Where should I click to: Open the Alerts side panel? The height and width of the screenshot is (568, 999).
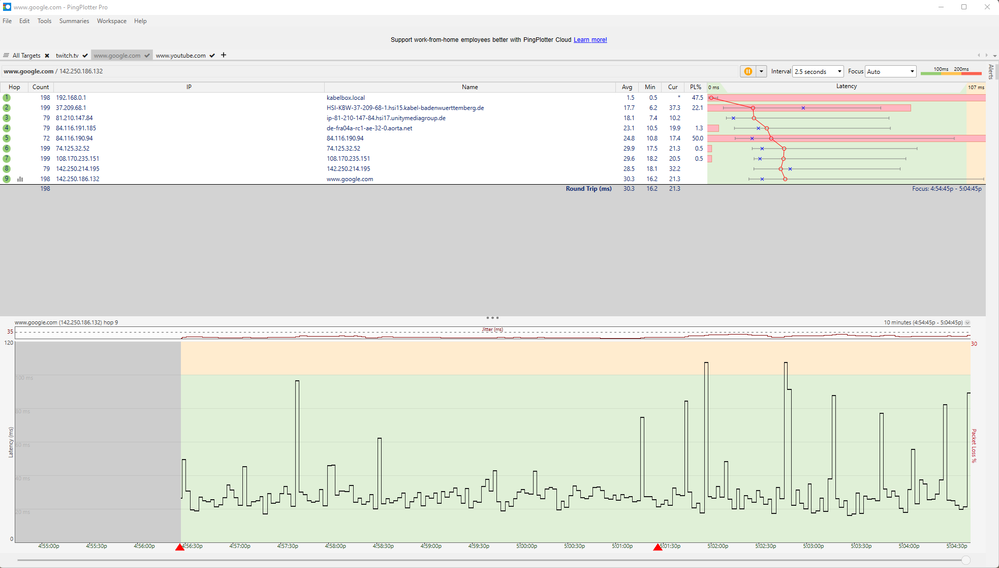[991, 71]
